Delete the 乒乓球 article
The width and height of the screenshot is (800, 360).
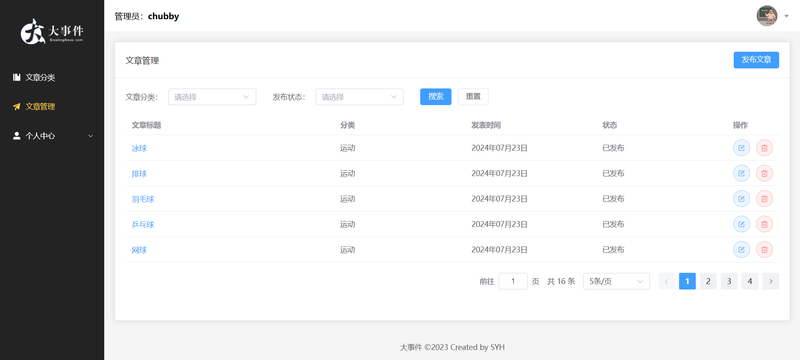point(764,224)
